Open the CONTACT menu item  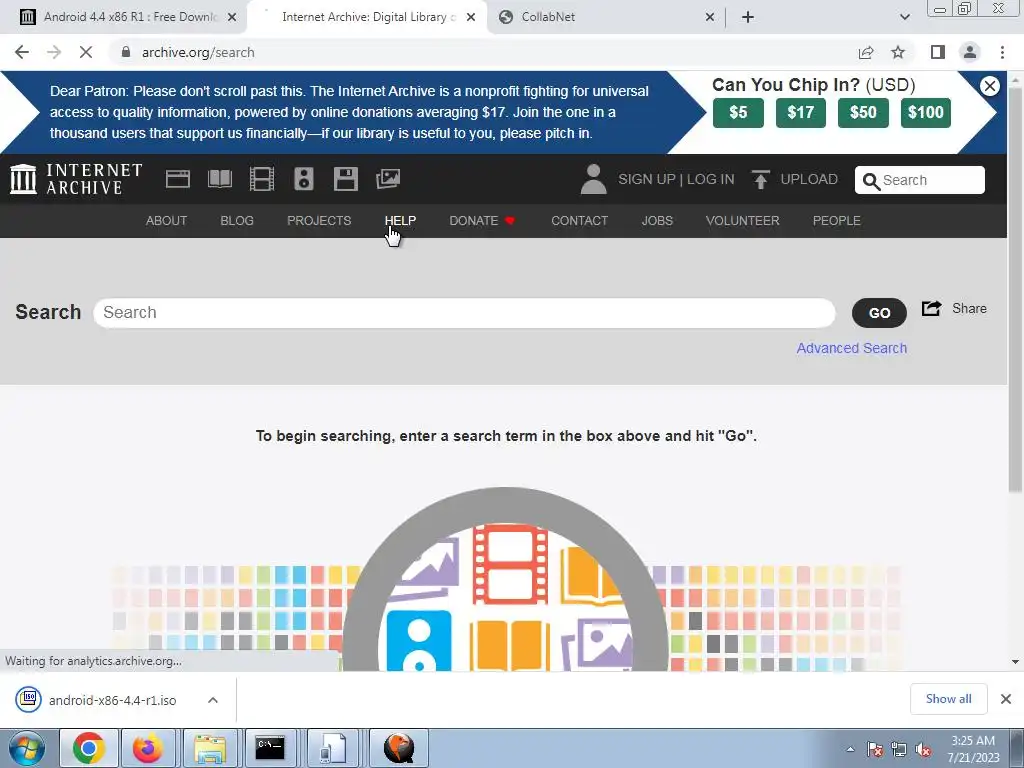pos(579,221)
